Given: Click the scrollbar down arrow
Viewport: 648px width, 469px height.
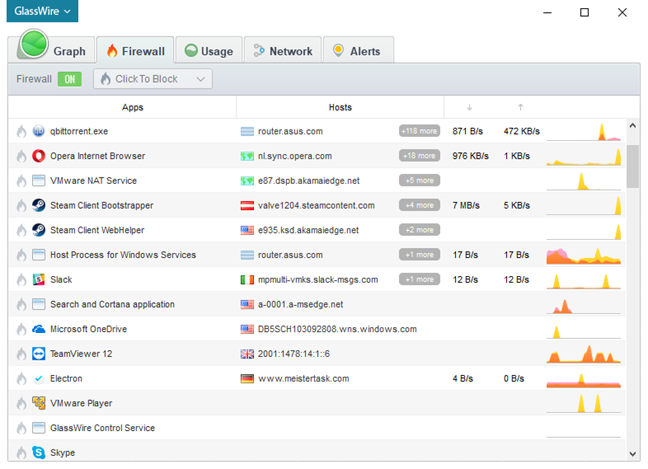Looking at the screenshot, I should pyautogui.click(x=633, y=453).
